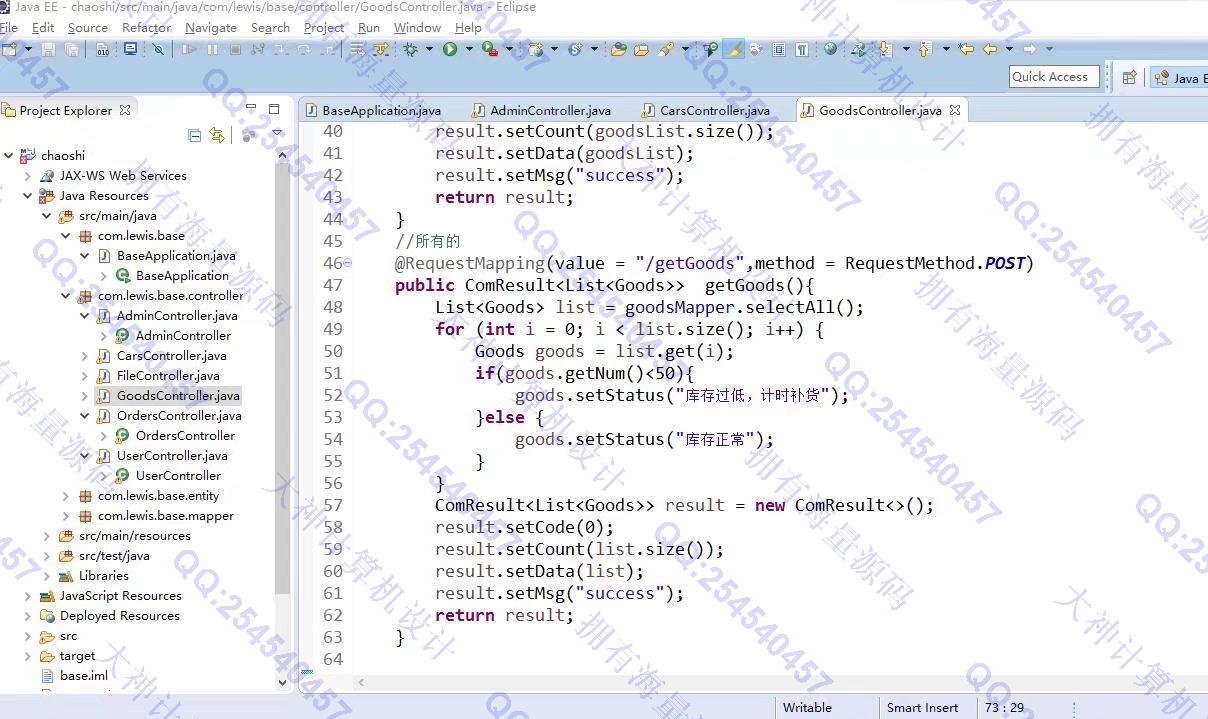The height and width of the screenshot is (719, 1208).
Task: Click Collapse All in Project Explorer
Action: click(195, 134)
